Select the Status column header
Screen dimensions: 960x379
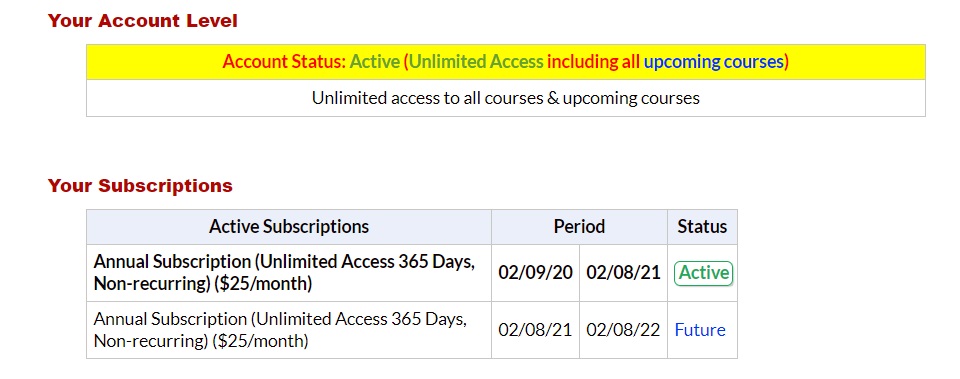pyautogui.click(x=702, y=227)
